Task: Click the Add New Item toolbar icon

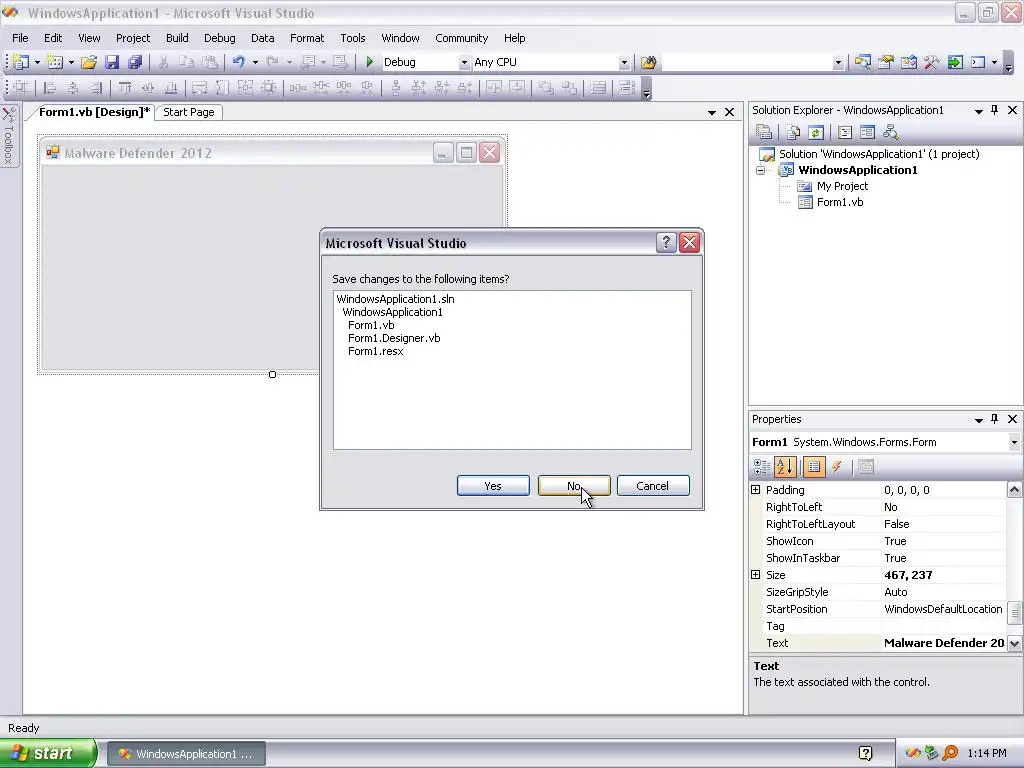Action: (56, 62)
